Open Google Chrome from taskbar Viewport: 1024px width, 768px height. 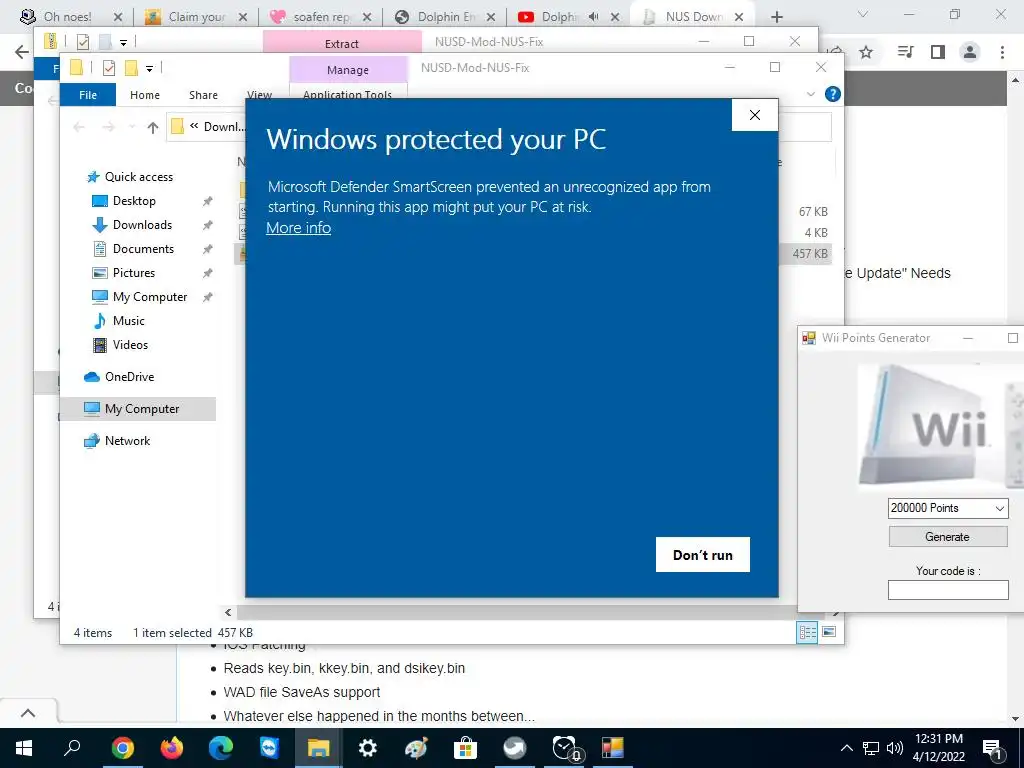point(122,748)
